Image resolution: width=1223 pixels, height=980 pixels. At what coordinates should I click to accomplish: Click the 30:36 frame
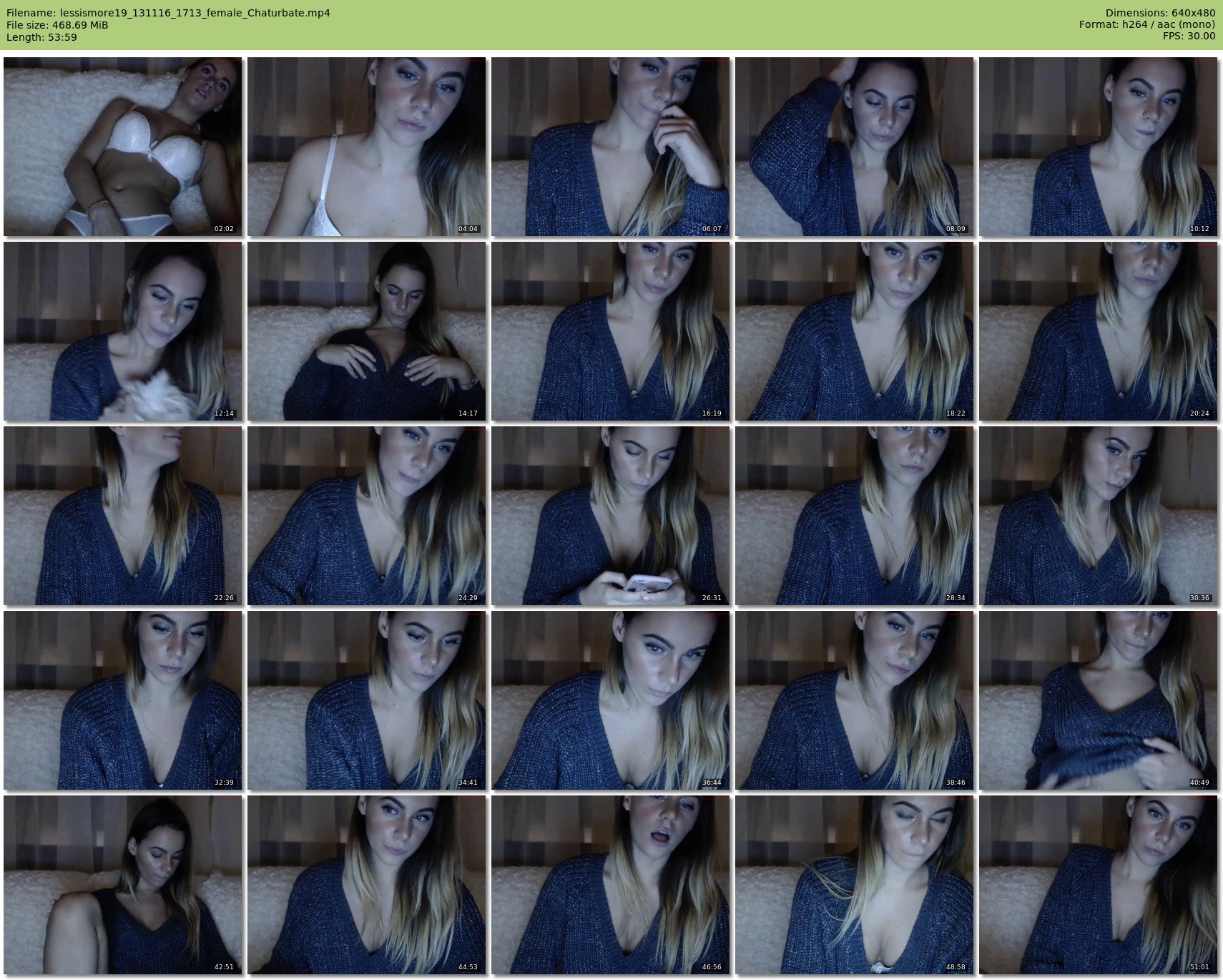(x=1098, y=516)
